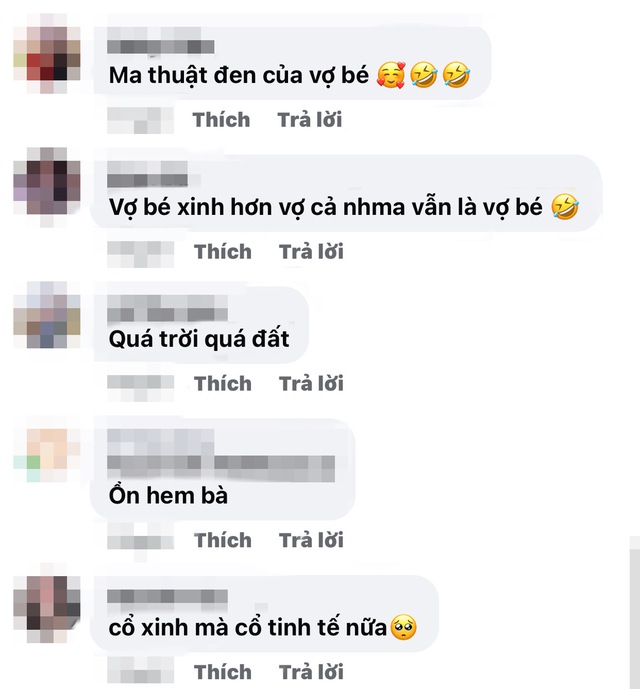The image size is (640, 689).
Task: Click blurred username above 'Ma thuật đen' comment
Action: (x=161, y=41)
